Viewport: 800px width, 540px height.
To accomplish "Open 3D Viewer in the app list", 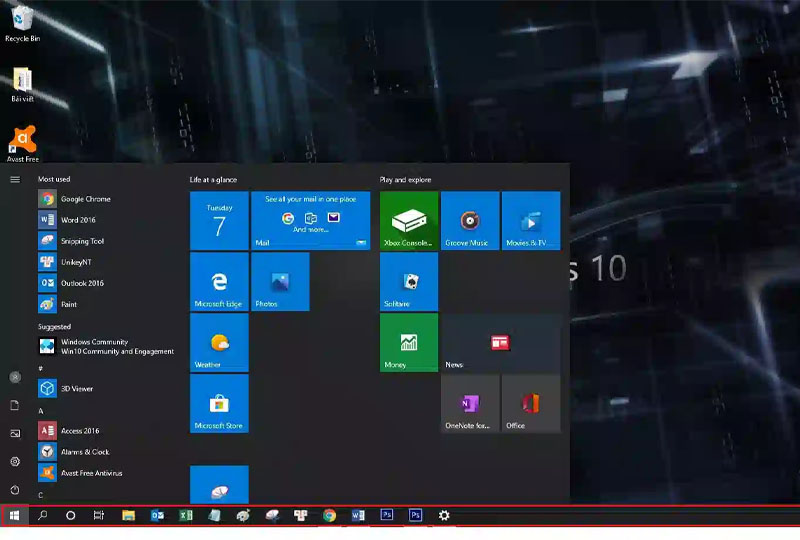I will [107, 388].
